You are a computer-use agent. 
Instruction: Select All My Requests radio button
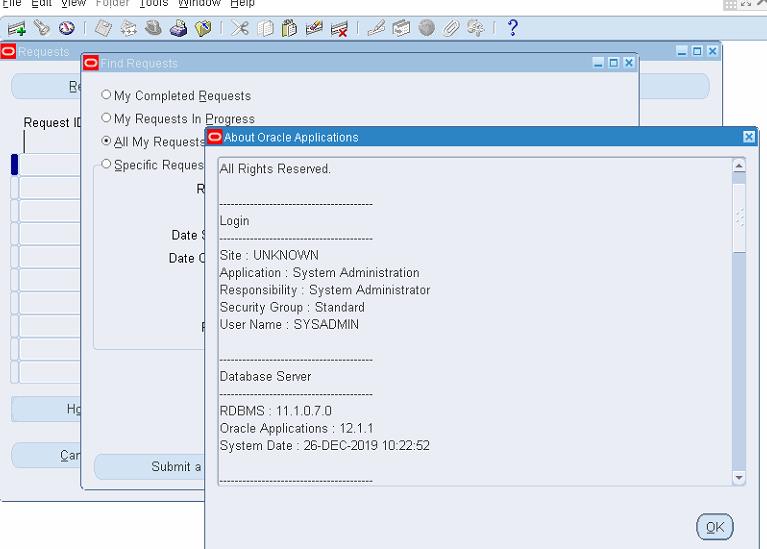point(106,140)
